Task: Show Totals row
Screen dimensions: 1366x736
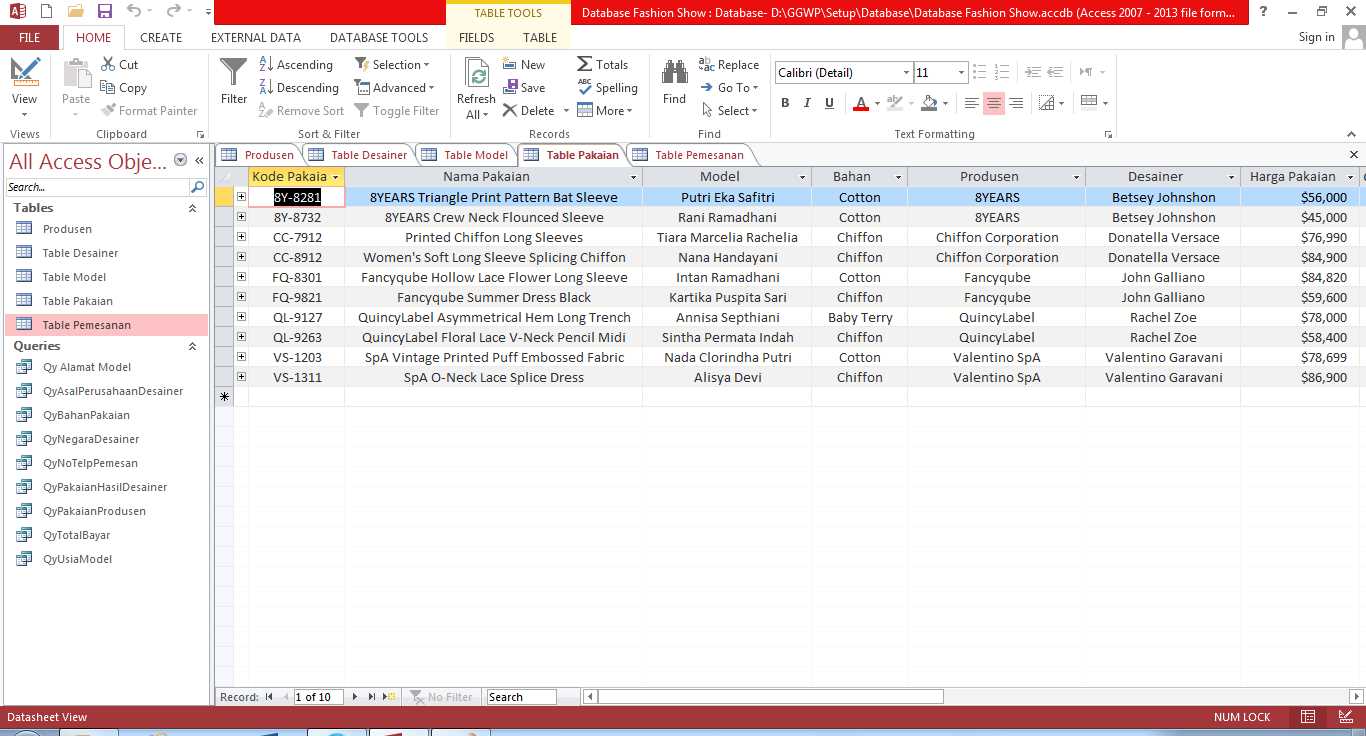Action: point(603,64)
